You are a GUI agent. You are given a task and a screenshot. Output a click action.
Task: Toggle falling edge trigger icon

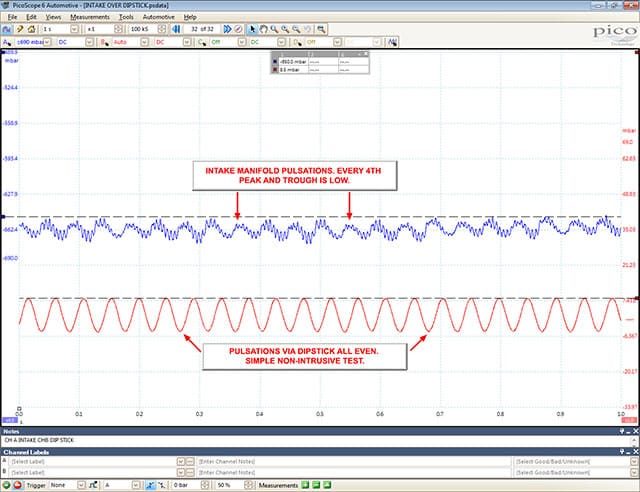(162, 485)
